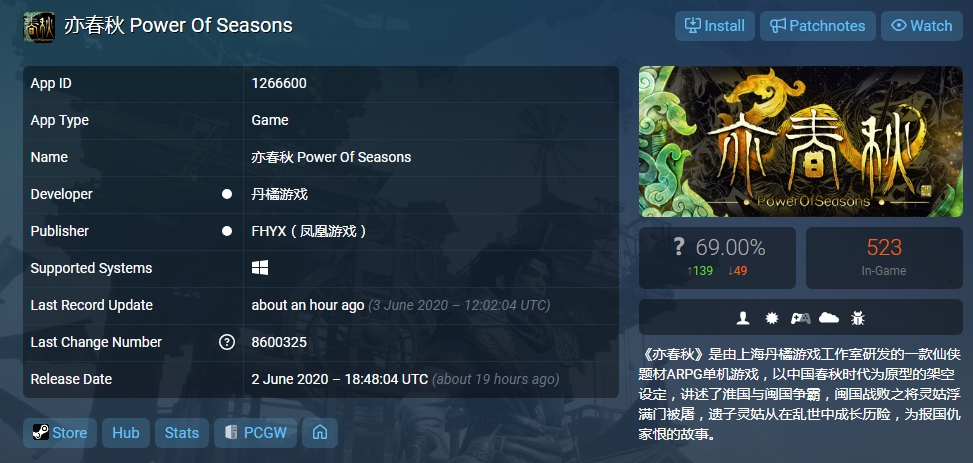Click the home website icon button
Screen dimensions: 973x463
click(320, 433)
